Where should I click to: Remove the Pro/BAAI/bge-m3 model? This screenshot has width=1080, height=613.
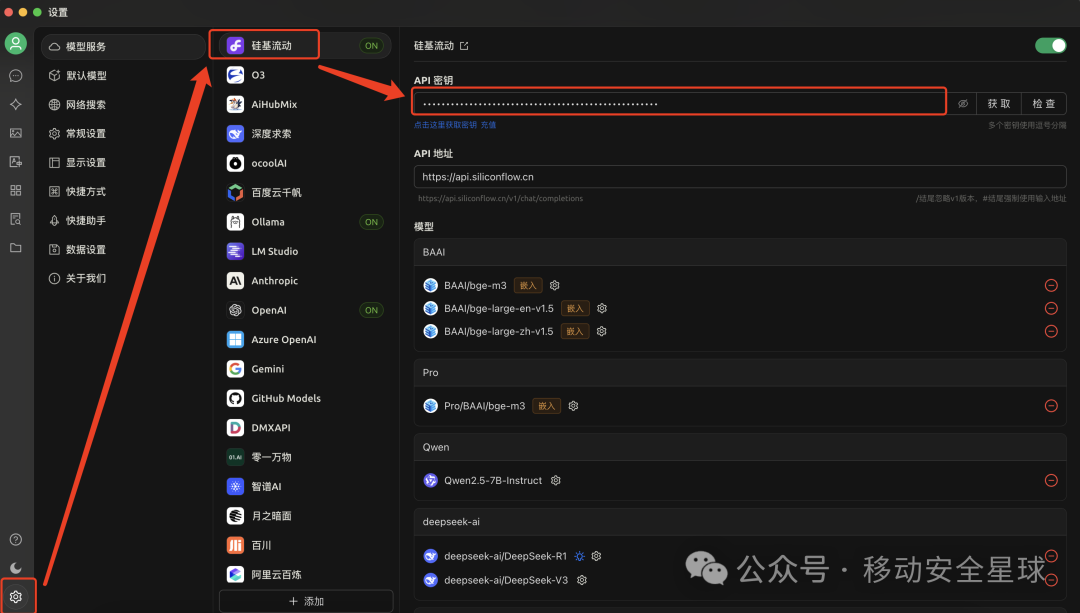coord(1051,406)
